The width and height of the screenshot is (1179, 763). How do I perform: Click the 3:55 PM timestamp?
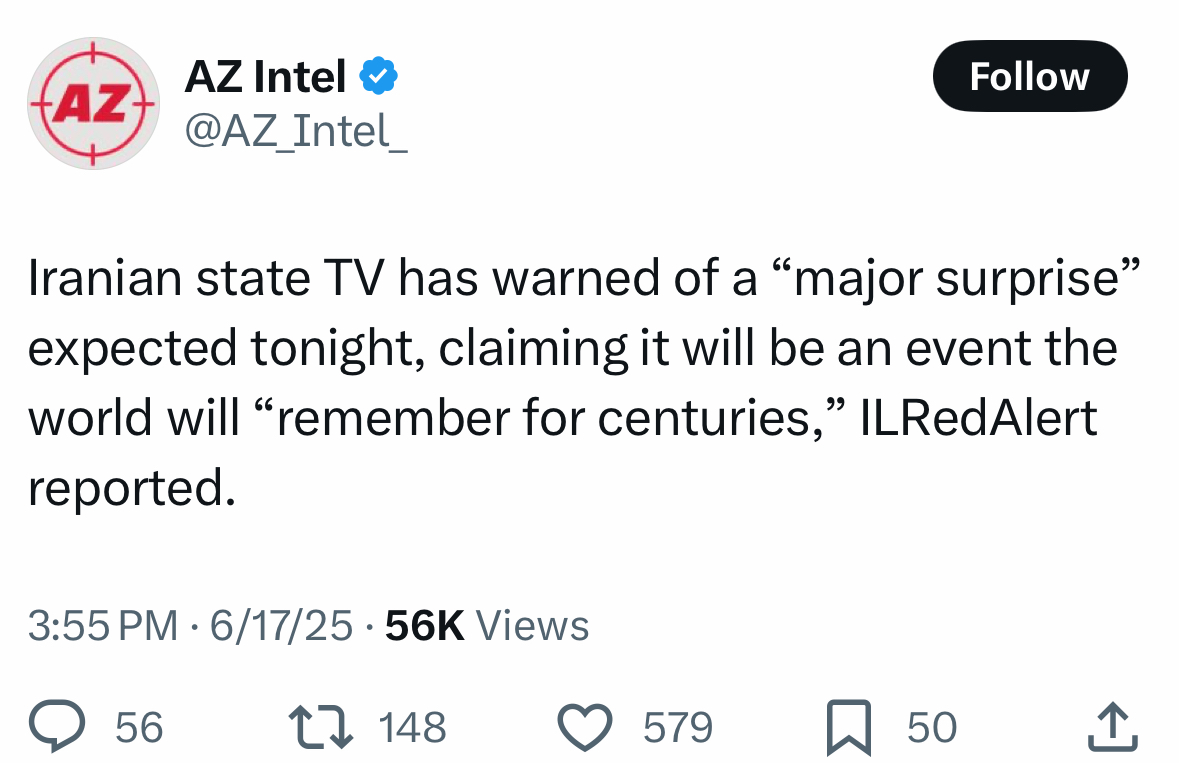tap(103, 625)
